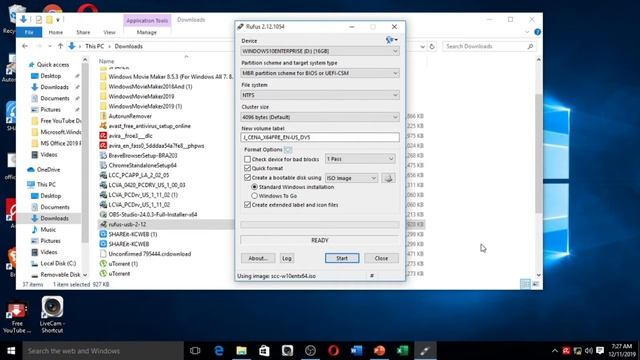Open the File tab in Explorer

pos(29,32)
